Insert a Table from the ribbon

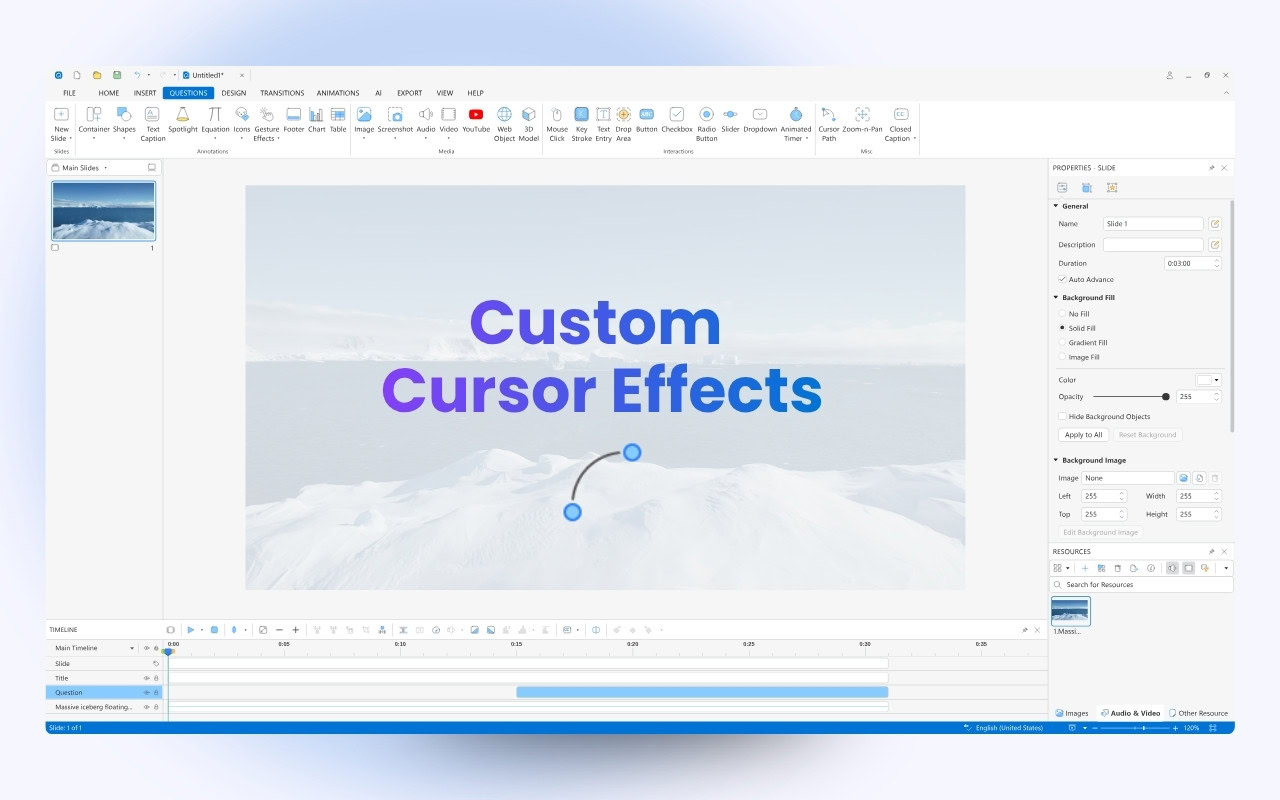[338, 120]
